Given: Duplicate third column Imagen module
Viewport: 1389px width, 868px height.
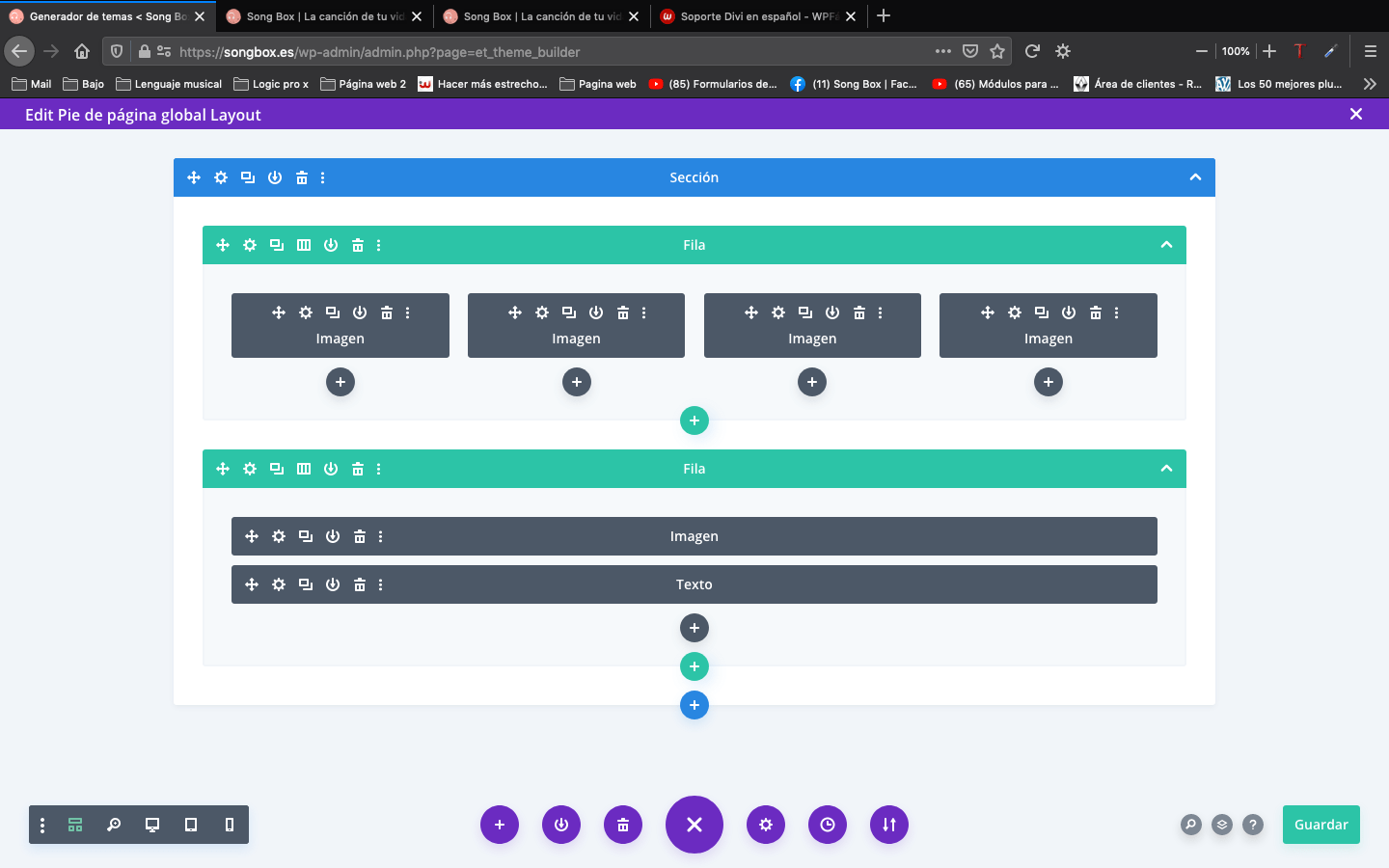Looking at the screenshot, I should point(805,312).
